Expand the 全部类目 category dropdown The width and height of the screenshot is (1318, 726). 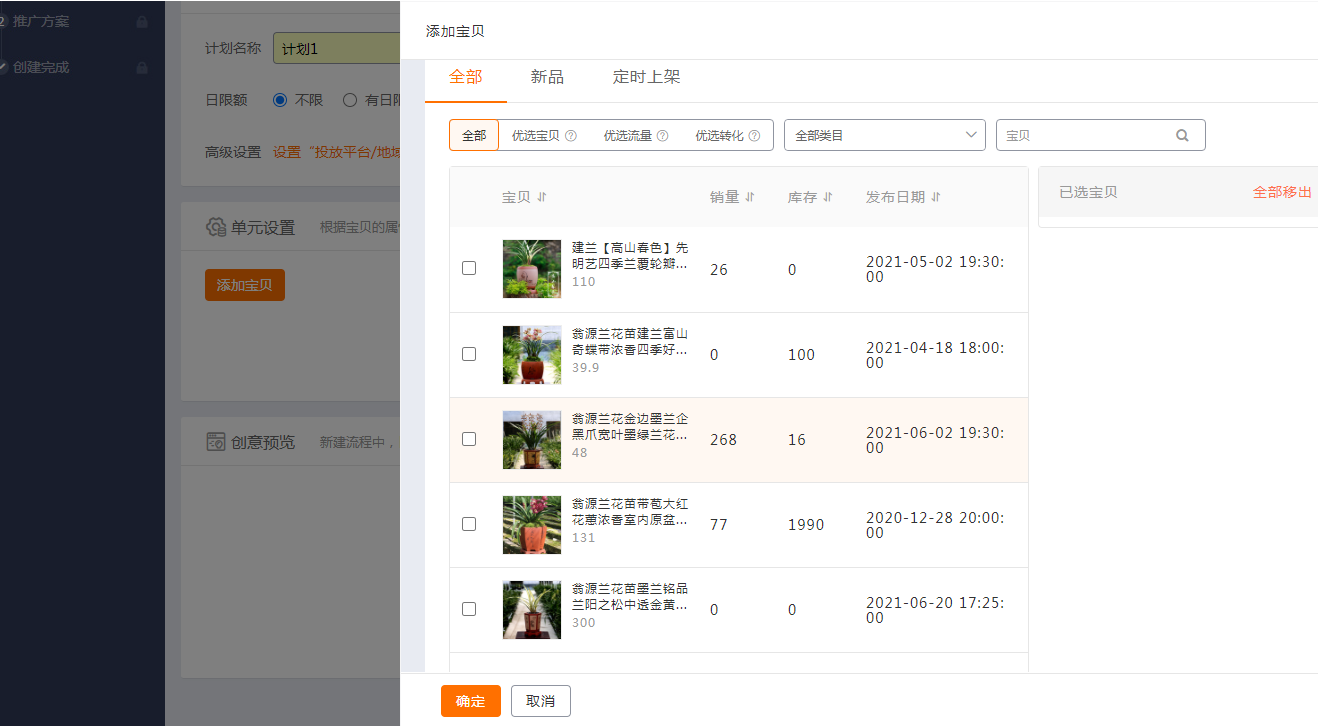884,135
